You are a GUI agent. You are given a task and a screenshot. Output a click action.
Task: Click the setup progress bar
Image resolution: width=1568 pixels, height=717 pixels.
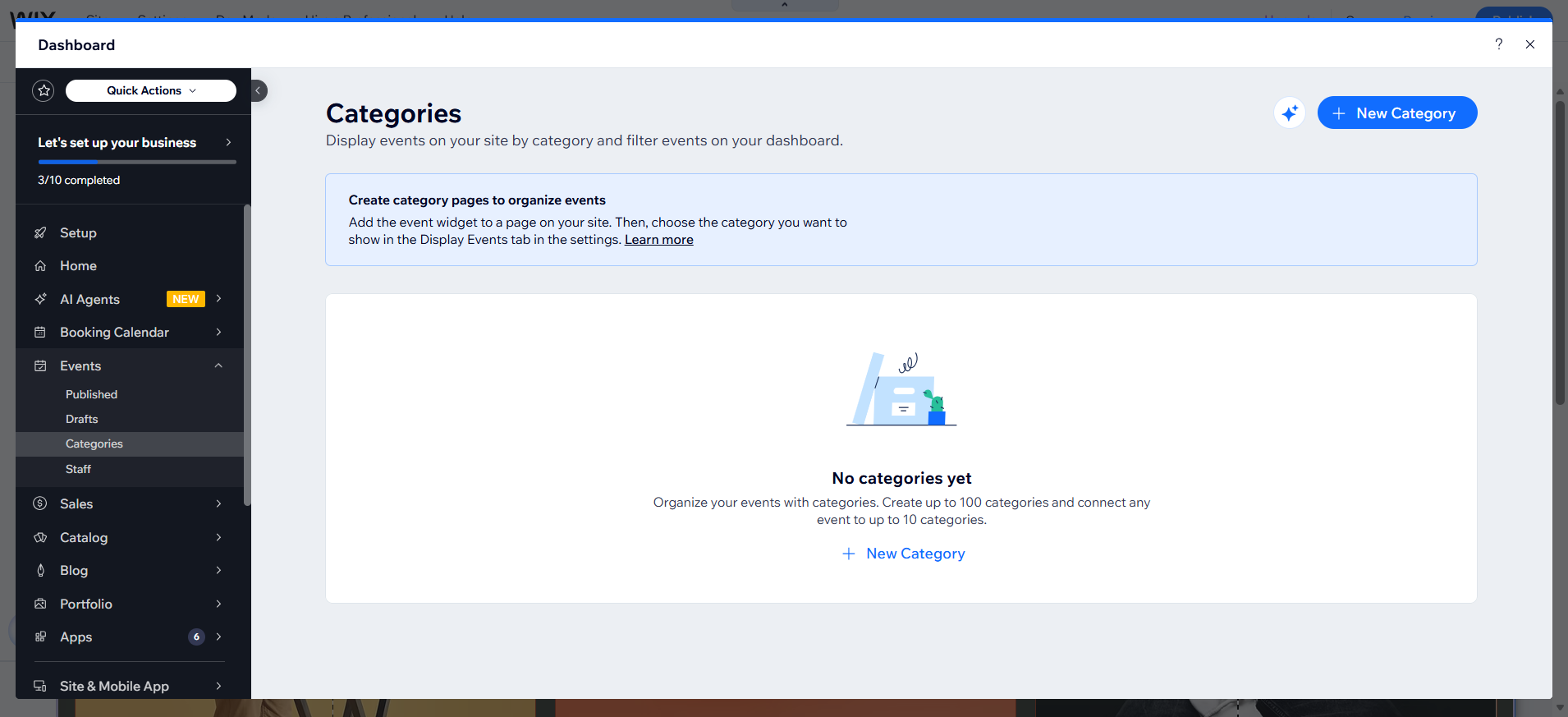[137, 162]
